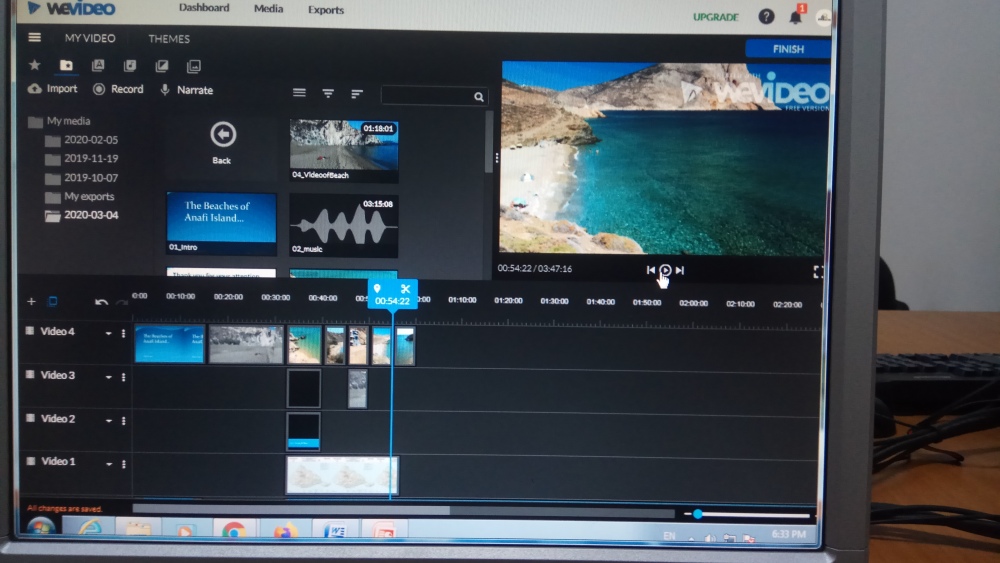
Task: Open the Video 3 track options menu
Action: pos(124,377)
